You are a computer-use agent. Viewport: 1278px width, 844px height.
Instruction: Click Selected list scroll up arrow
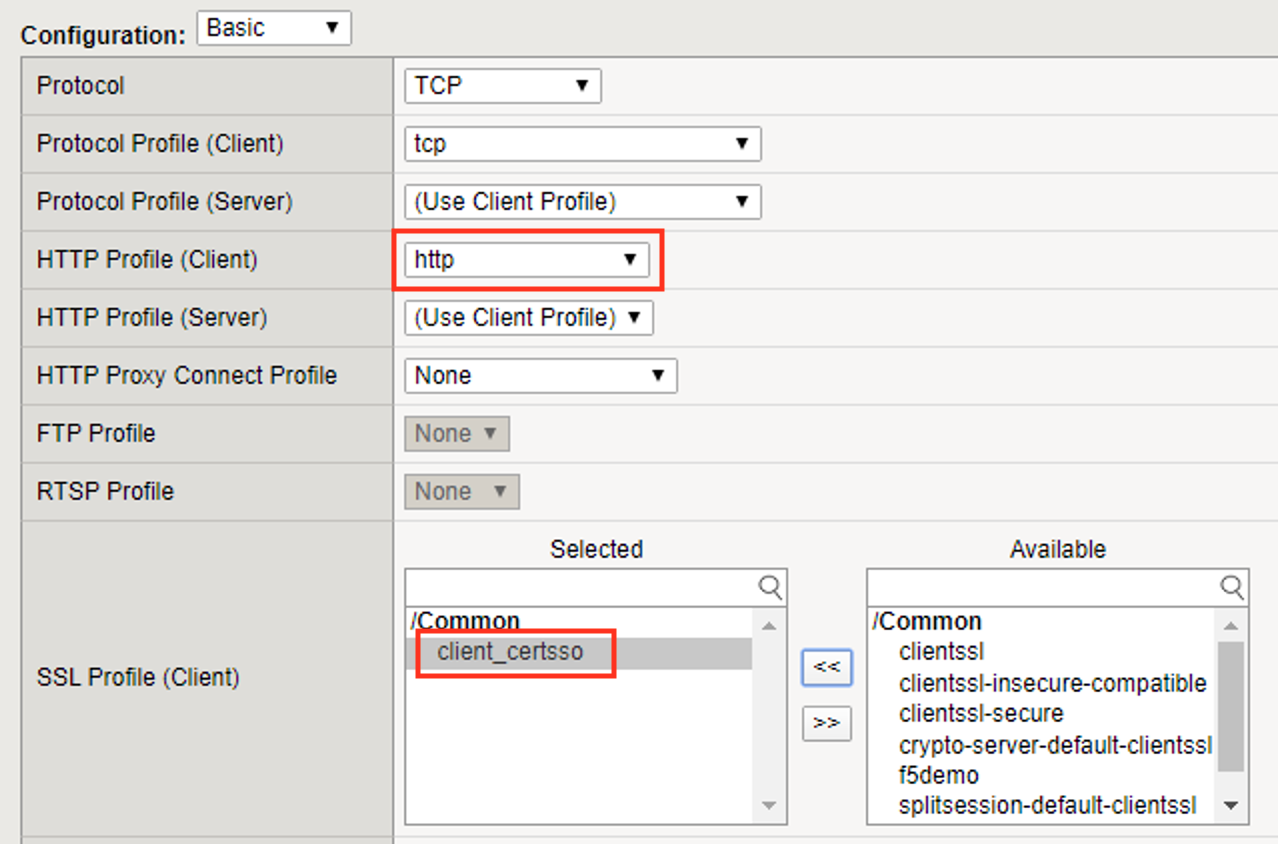coord(769,626)
